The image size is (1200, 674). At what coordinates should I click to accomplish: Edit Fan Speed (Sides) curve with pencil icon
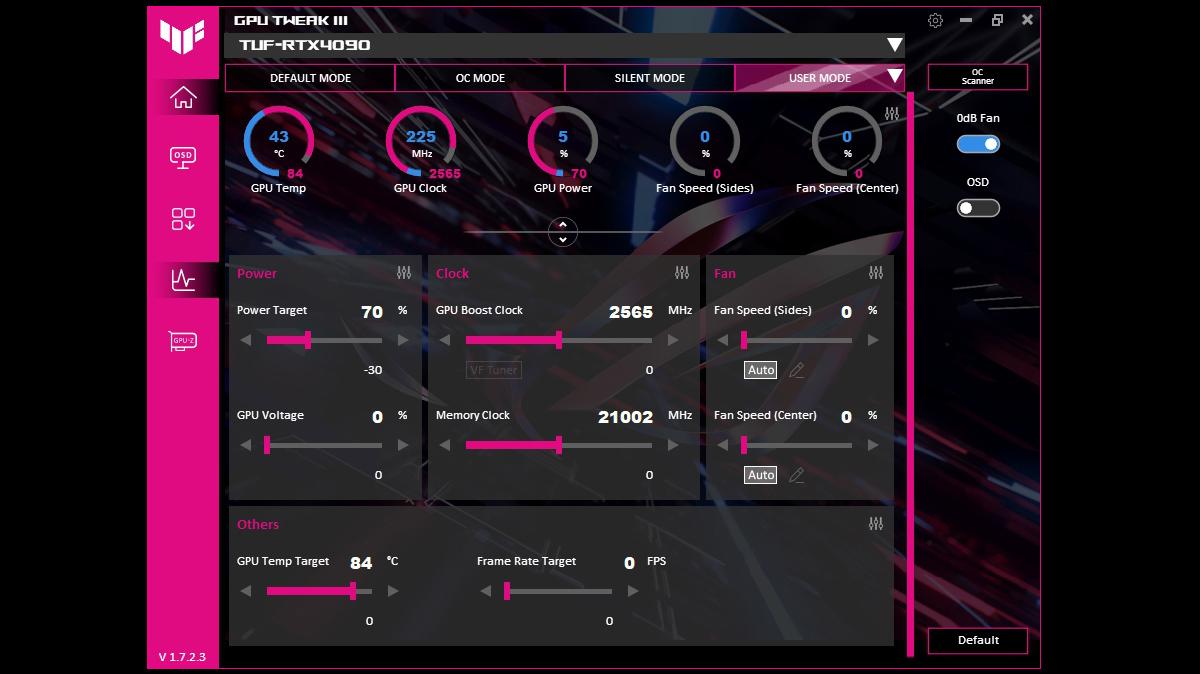(x=796, y=370)
